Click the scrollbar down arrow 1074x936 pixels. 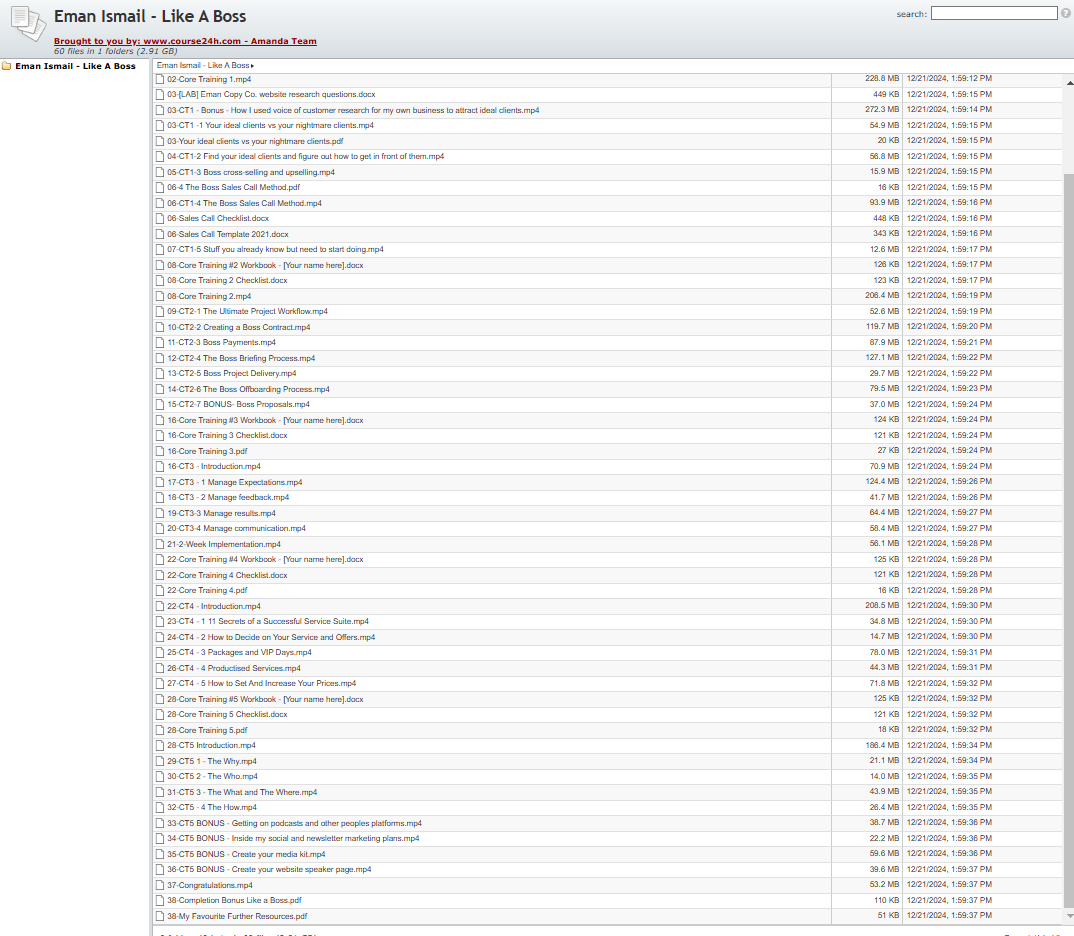1069,915
